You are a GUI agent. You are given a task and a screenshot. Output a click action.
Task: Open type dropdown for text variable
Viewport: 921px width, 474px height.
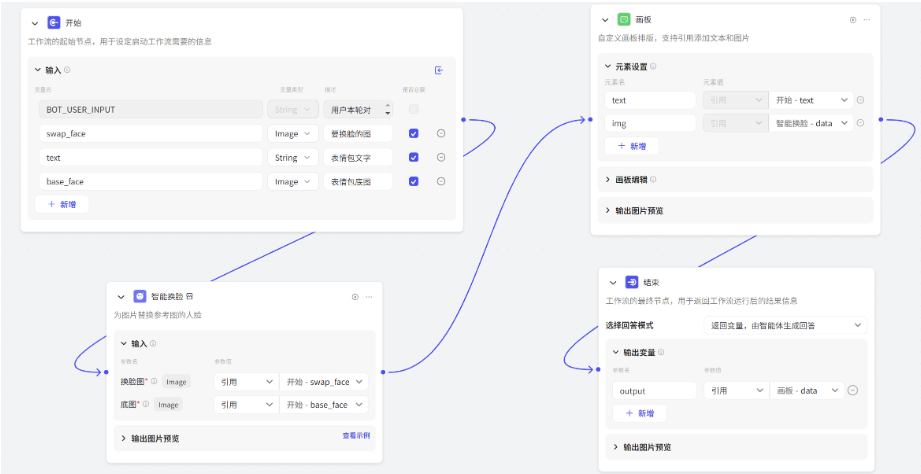[x=293, y=157]
